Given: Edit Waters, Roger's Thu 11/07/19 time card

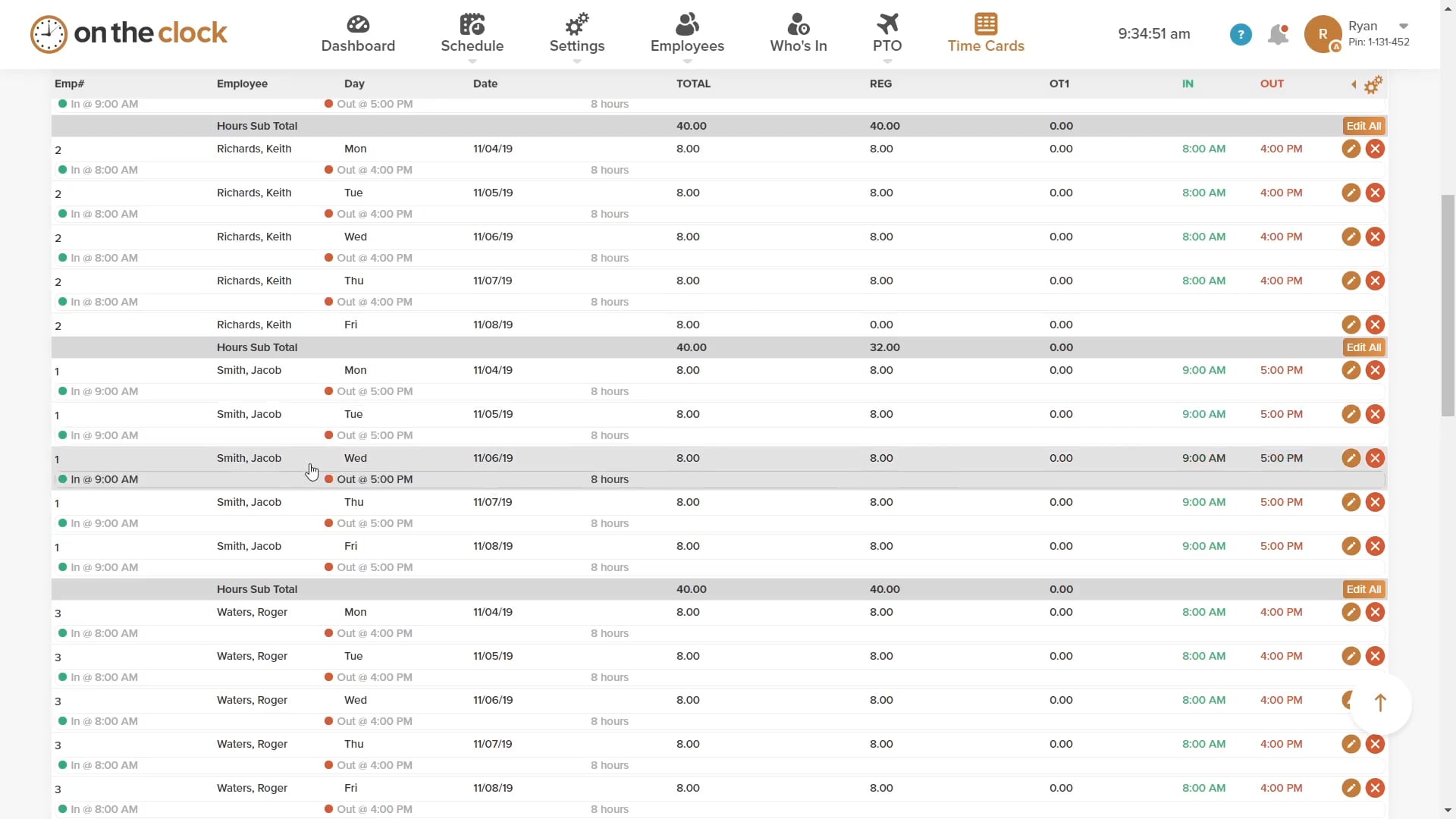Looking at the screenshot, I should [1351, 744].
